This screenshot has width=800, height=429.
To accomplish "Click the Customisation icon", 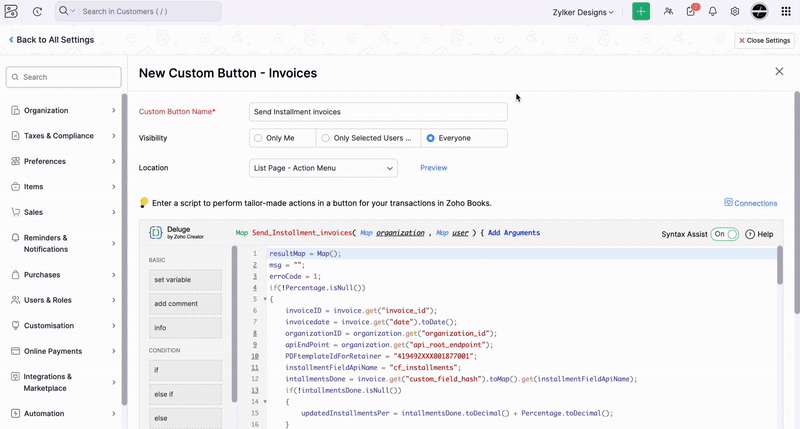I will [x=15, y=325].
